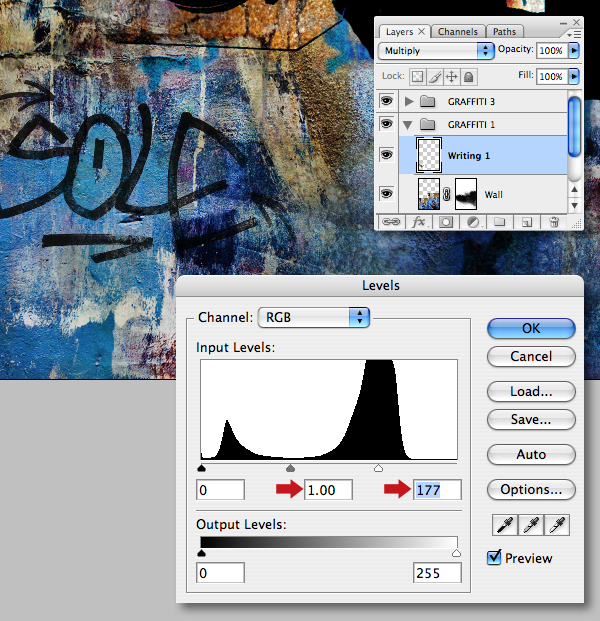Click OK in Levels dialog
Viewport: 600px width, 621px height.
[x=531, y=328]
